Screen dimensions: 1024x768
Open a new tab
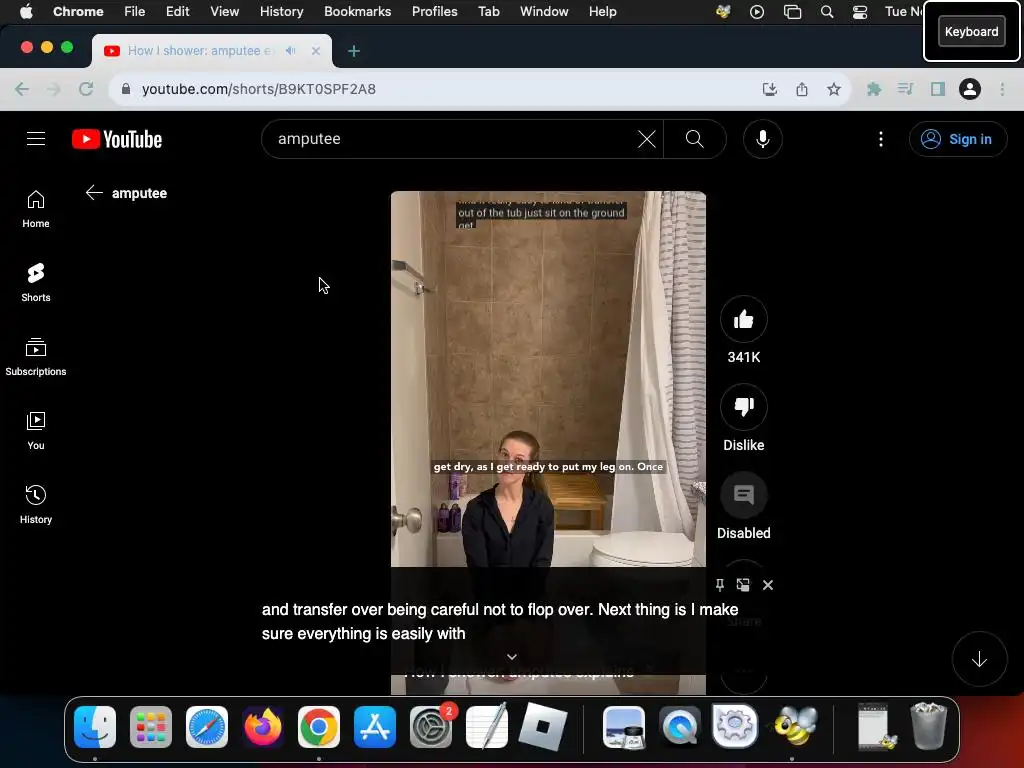tap(353, 51)
